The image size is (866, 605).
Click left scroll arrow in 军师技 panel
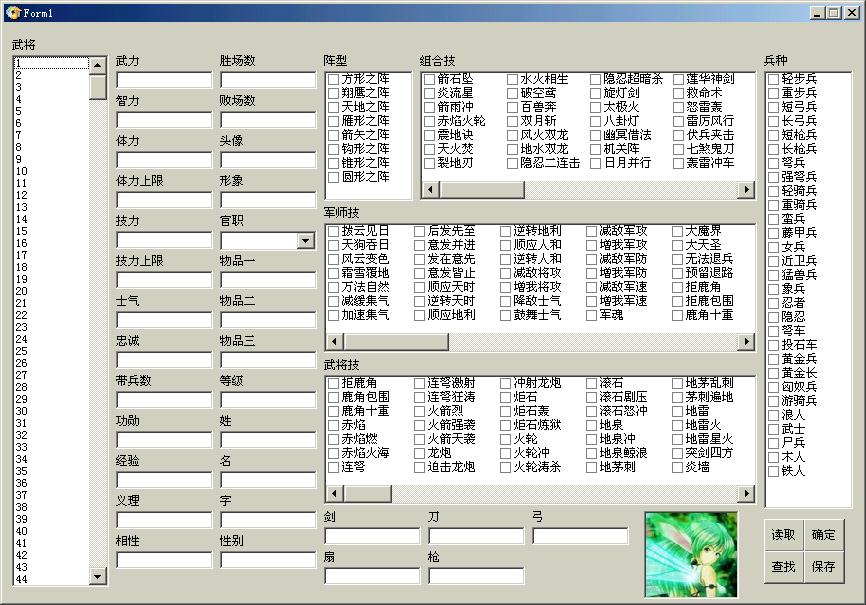tap(333, 342)
